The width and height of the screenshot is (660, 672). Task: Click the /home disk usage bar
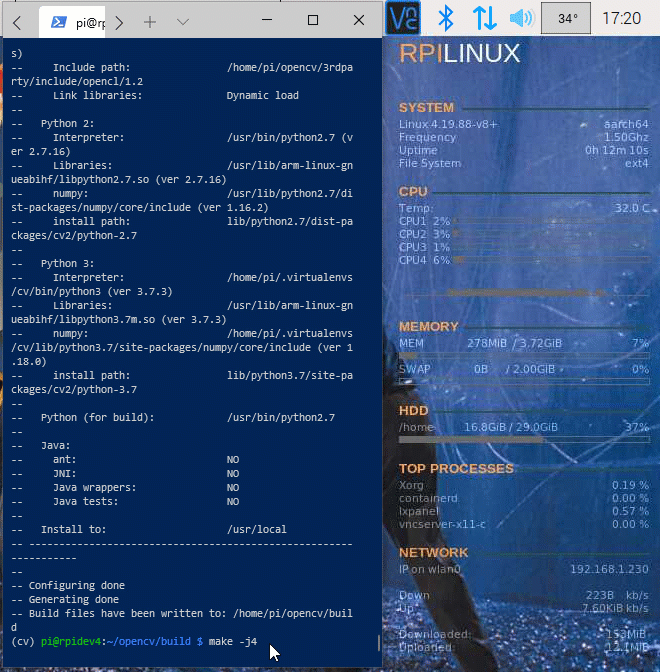click(524, 440)
